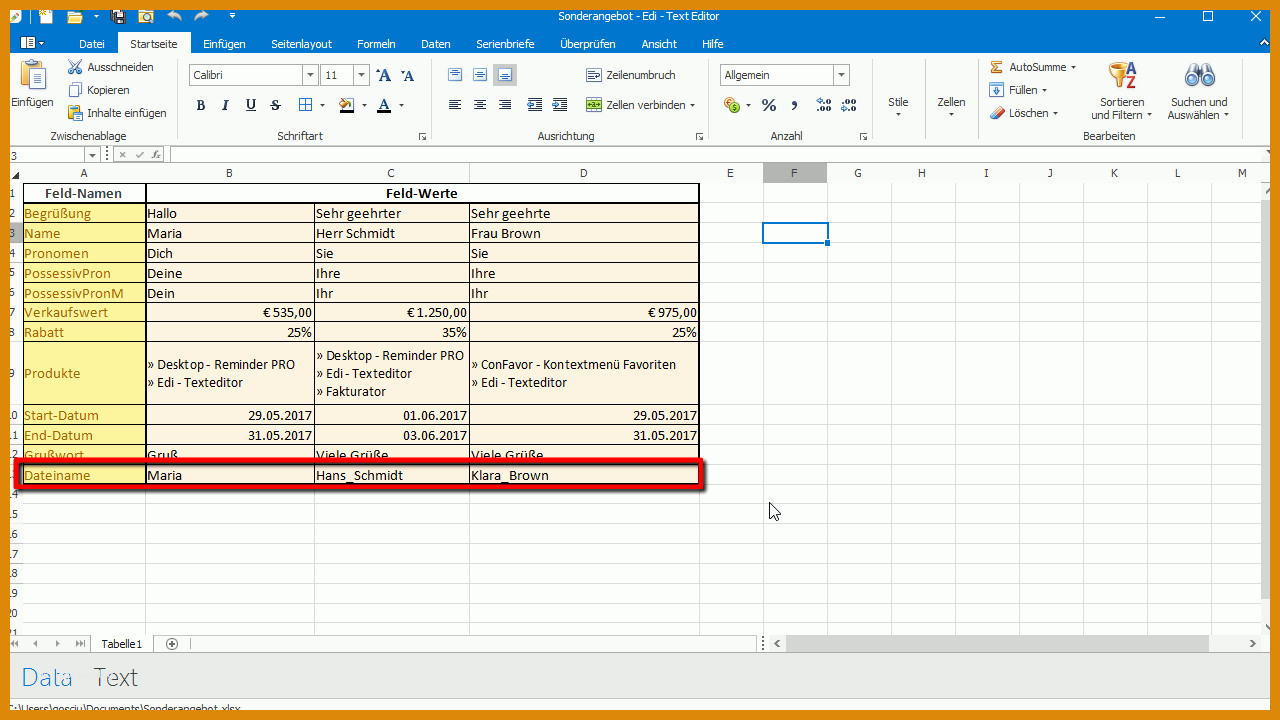Click the increase decimal places icon
Viewport: 1280px width, 720px height.
[x=824, y=105]
